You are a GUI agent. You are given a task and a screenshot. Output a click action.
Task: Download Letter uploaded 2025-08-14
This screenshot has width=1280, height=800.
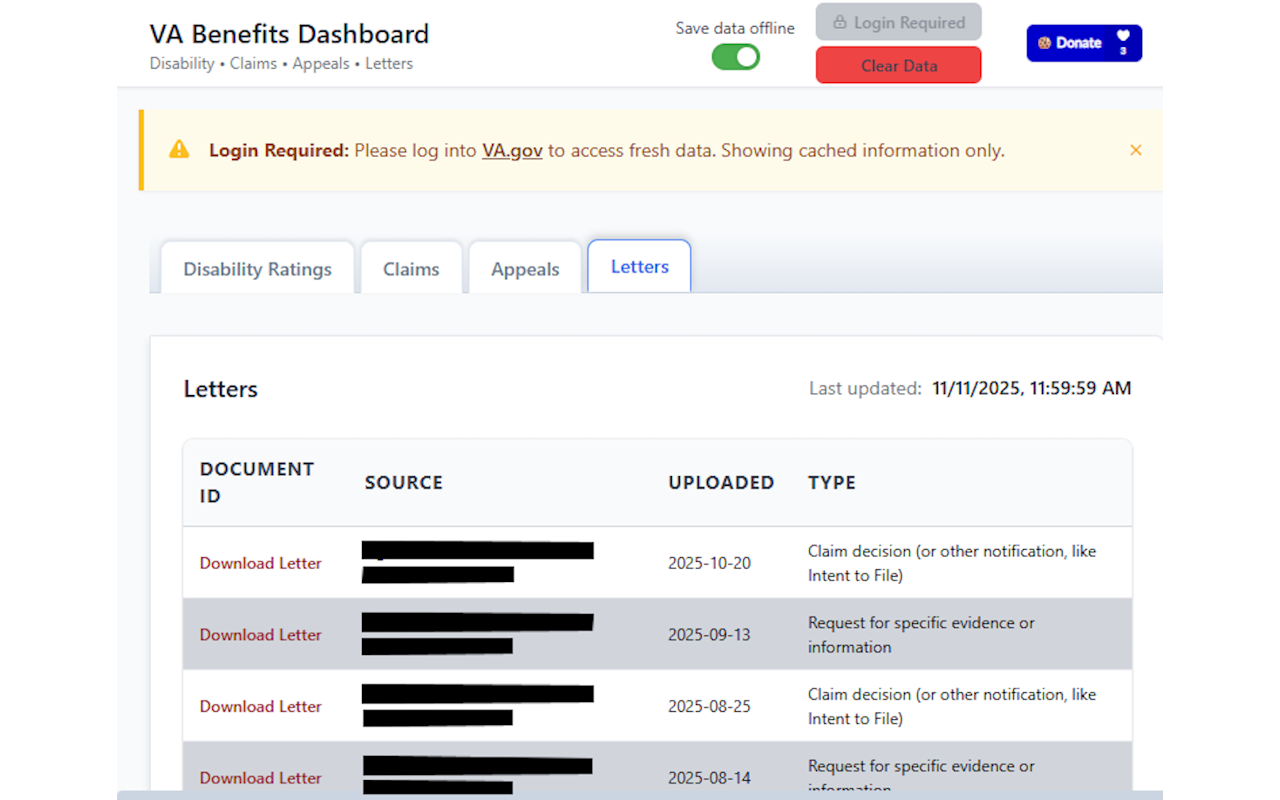[x=260, y=778]
